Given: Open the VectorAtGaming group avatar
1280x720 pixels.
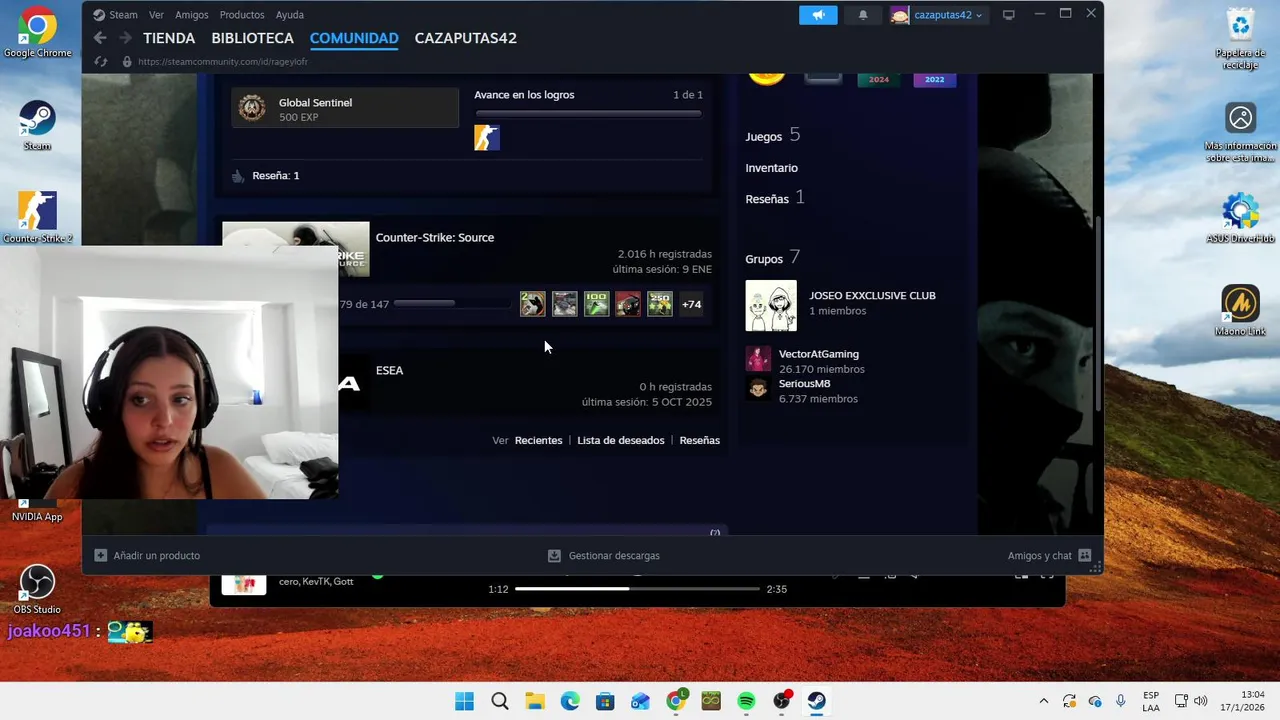Looking at the screenshot, I should (x=758, y=360).
